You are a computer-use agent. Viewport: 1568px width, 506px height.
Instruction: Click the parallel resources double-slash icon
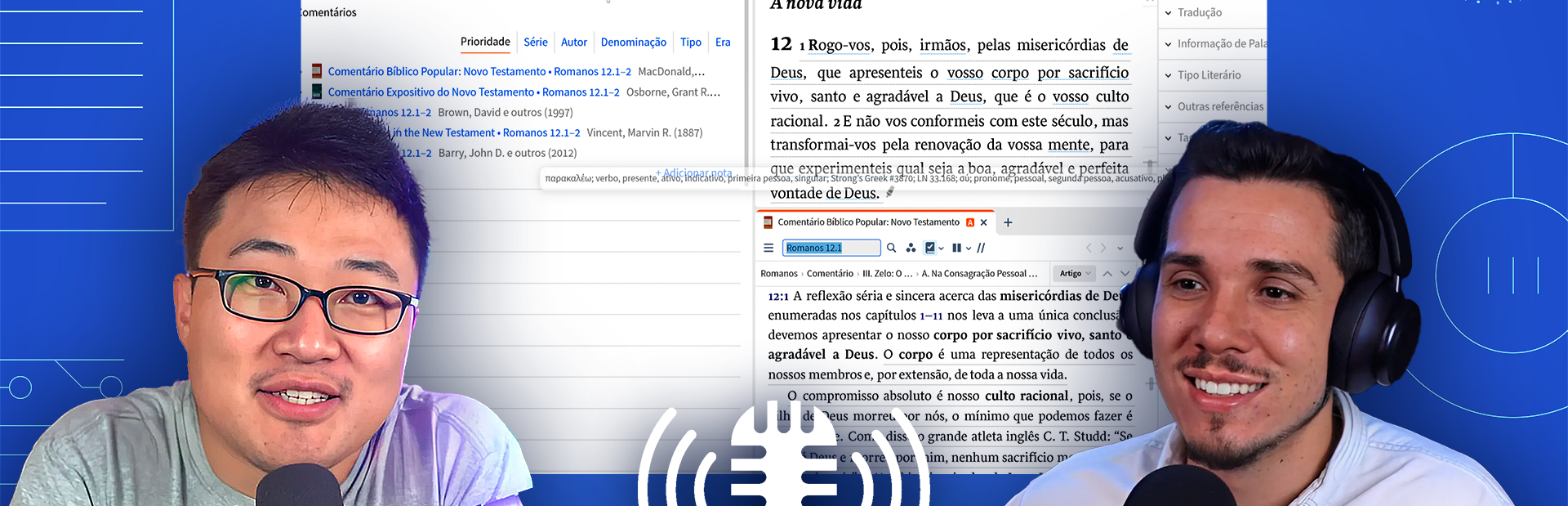(x=981, y=248)
